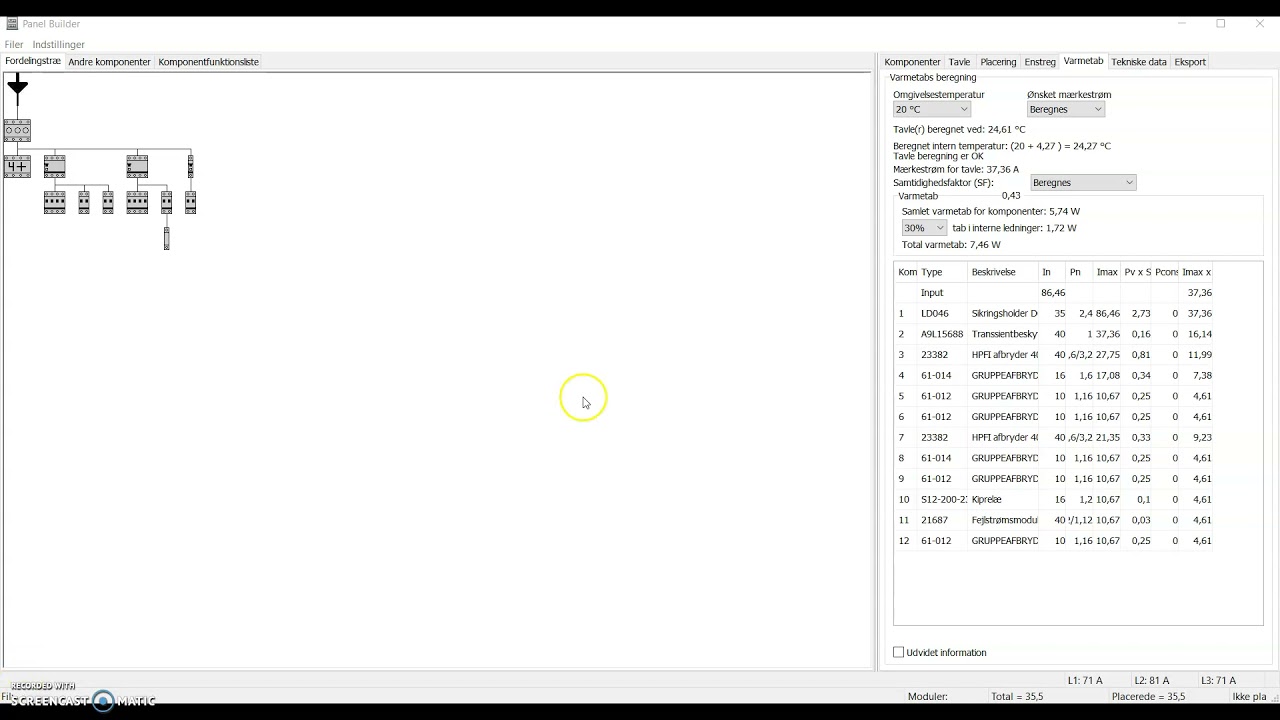Open the Enstreg tab
This screenshot has width=1280, height=720.
point(1040,62)
